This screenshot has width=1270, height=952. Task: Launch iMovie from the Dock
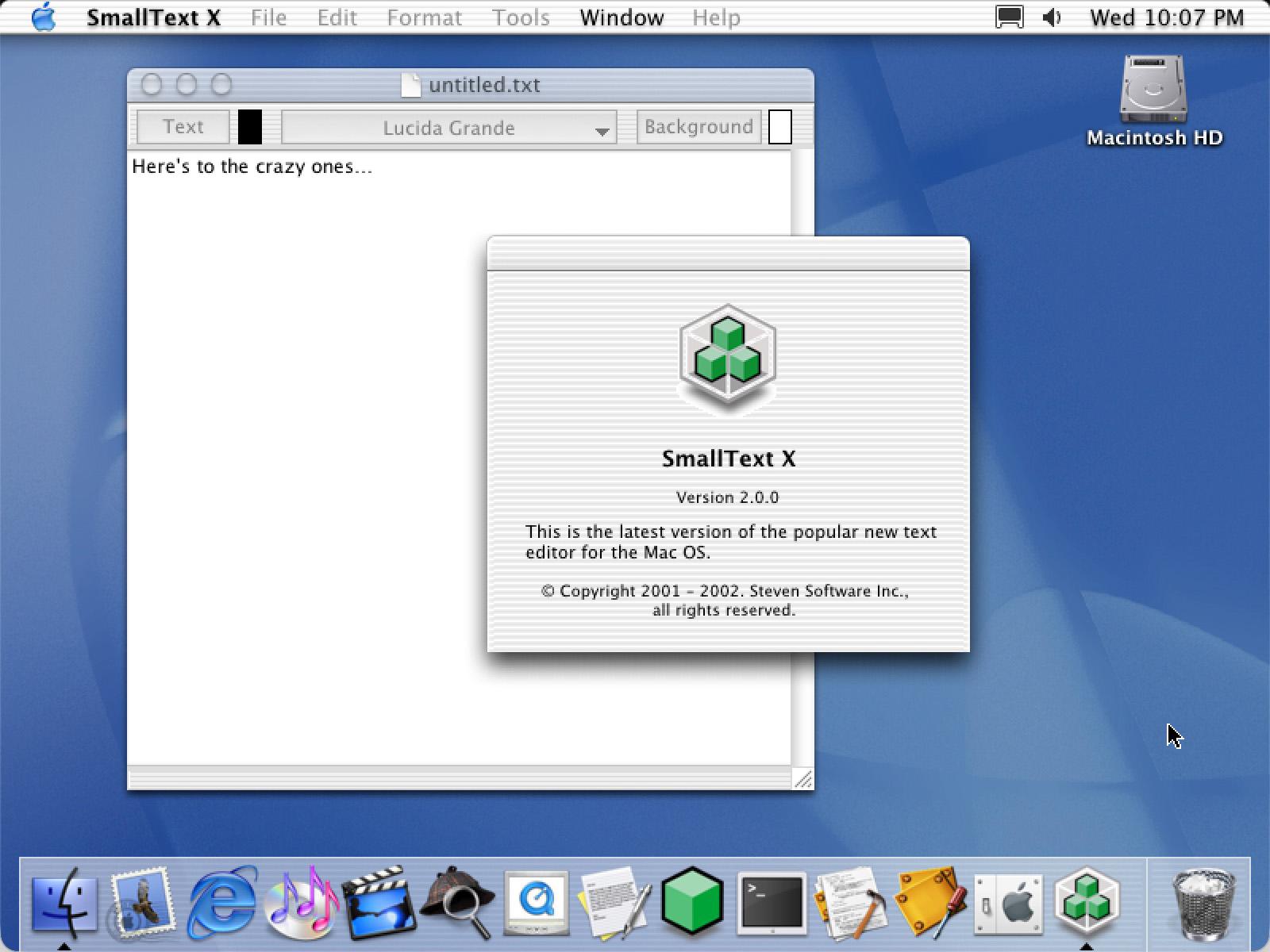tap(379, 904)
